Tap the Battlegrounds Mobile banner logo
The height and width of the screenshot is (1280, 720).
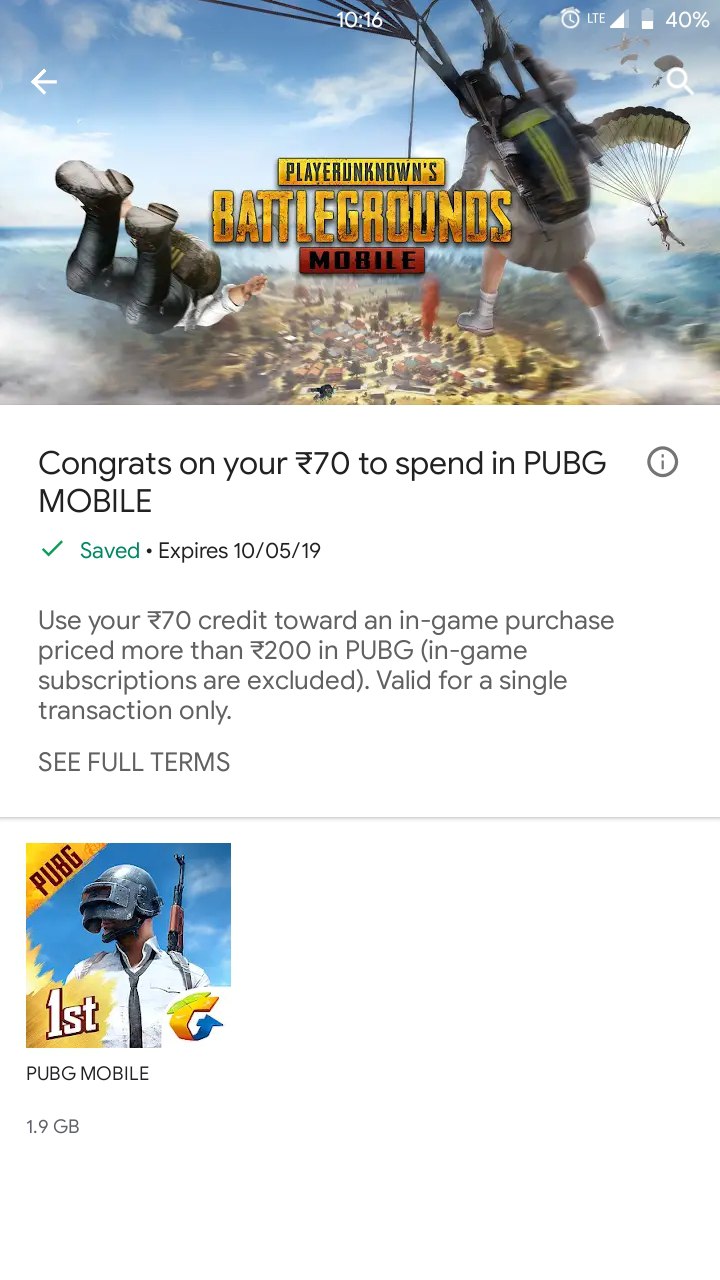pos(362,215)
